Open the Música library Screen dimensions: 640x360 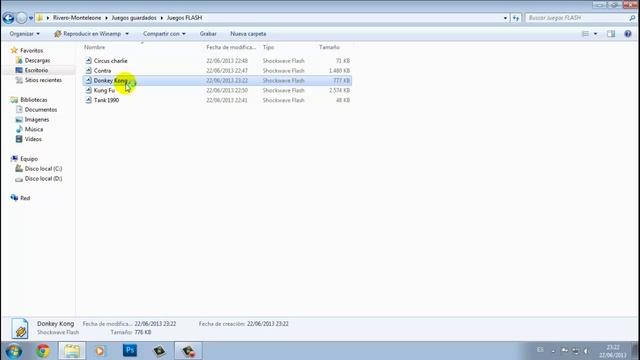tap(34, 129)
